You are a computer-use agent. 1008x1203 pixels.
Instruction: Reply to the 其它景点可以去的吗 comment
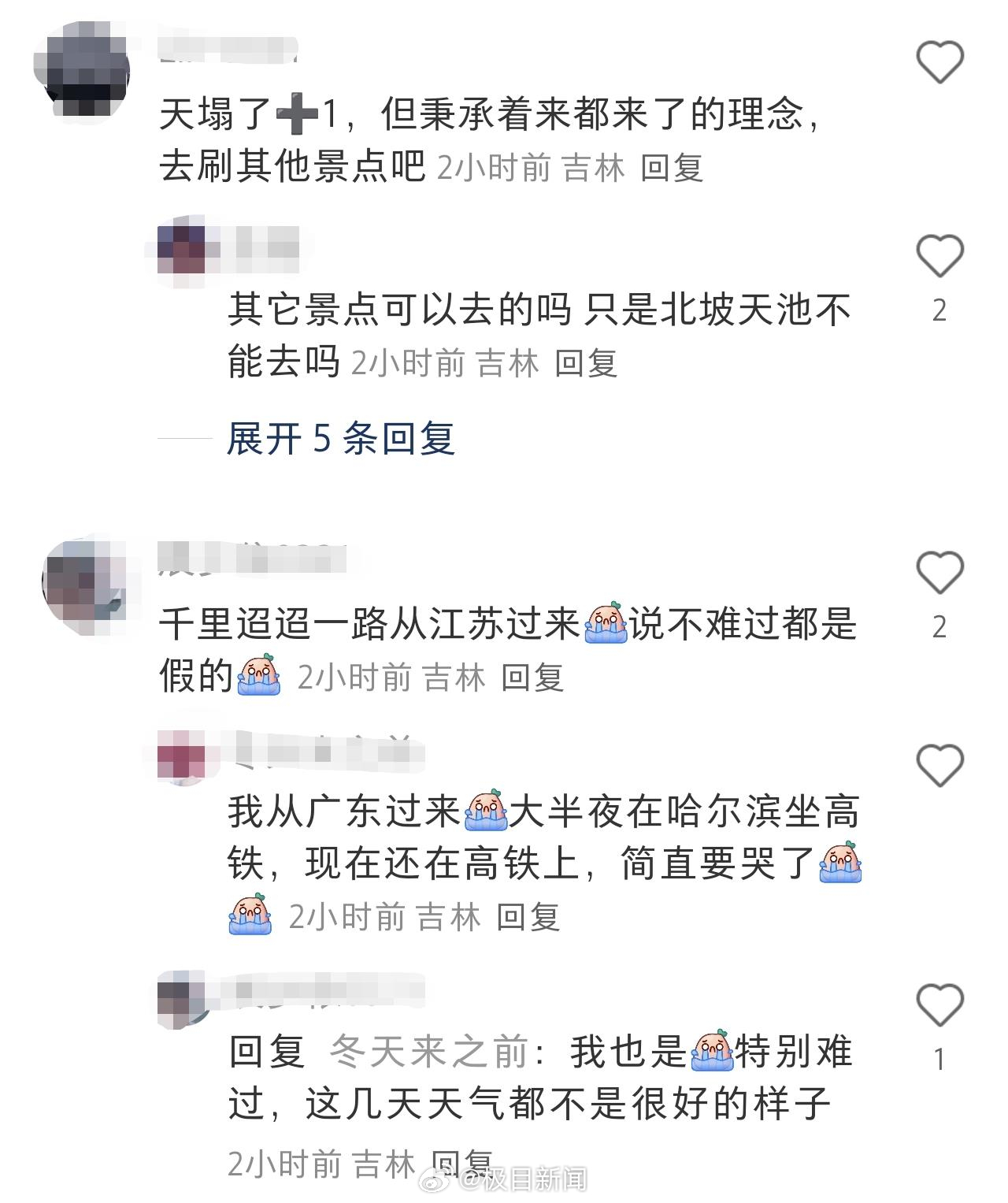click(586, 363)
